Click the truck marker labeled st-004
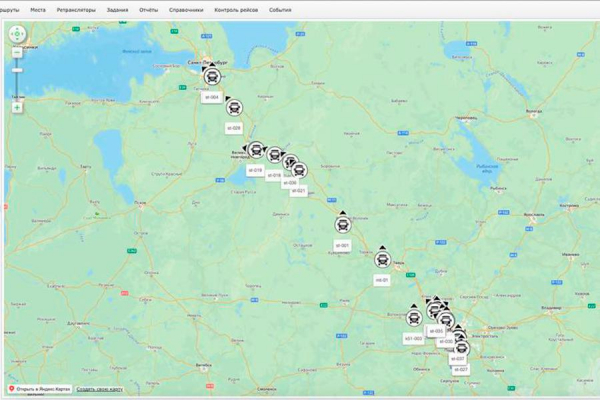 [x=212, y=78]
